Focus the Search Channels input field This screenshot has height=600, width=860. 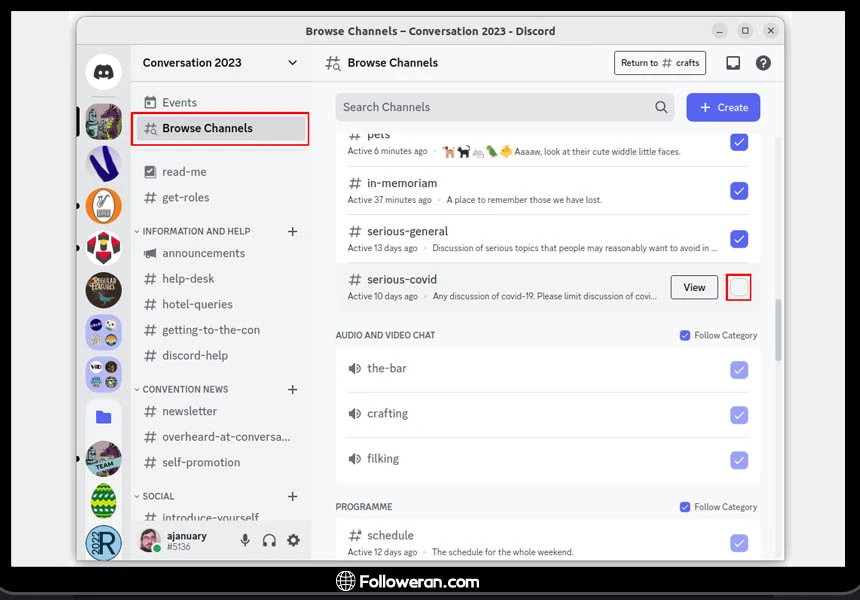(x=495, y=107)
